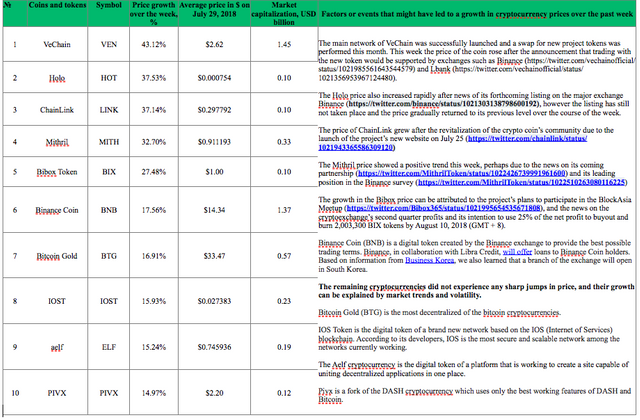Click the $2.20 average price cell
The image size is (640, 420).
[214, 393]
